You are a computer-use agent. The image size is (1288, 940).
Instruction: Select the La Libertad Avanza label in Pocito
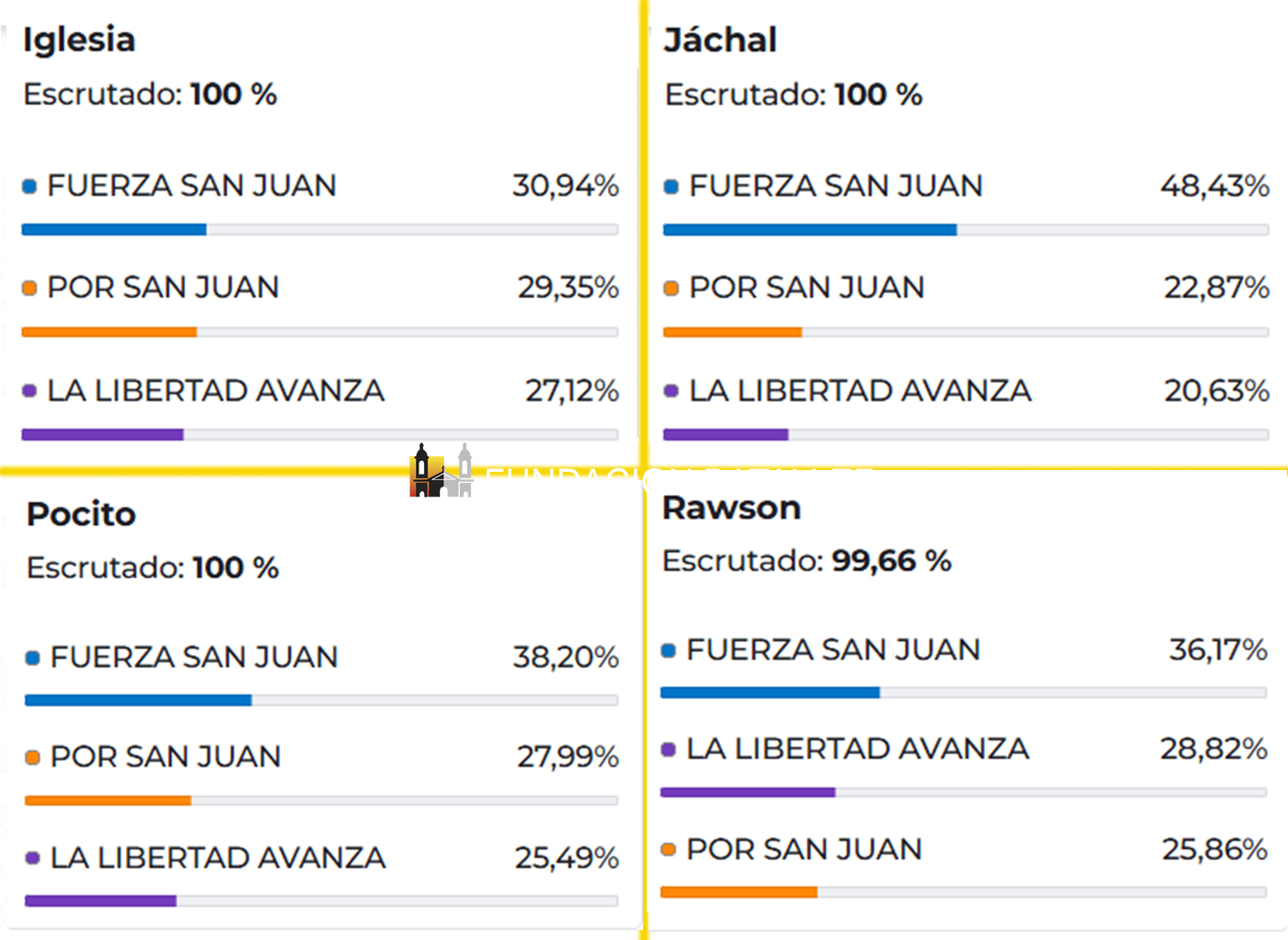click(x=218, y=858)
